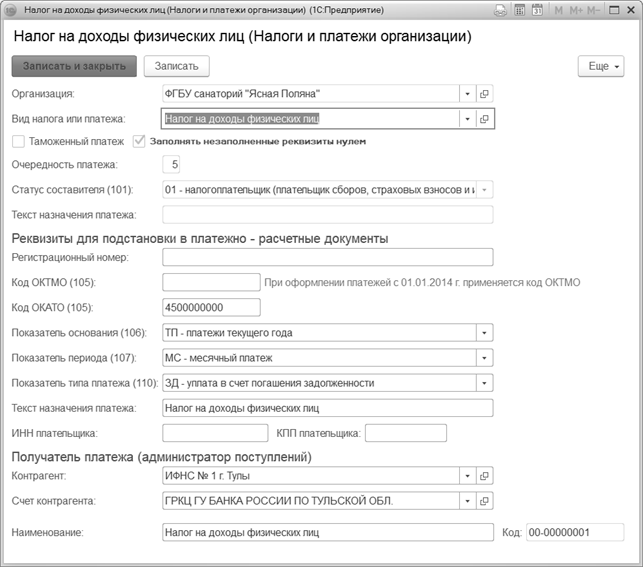Click the print icon in title bar
The height and width of the screenshot is (567, 643).
[500, 10]
